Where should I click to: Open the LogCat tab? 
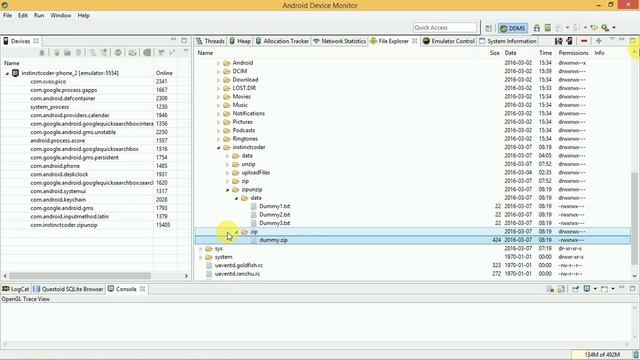pyautogui.click(x=16, y=289)
